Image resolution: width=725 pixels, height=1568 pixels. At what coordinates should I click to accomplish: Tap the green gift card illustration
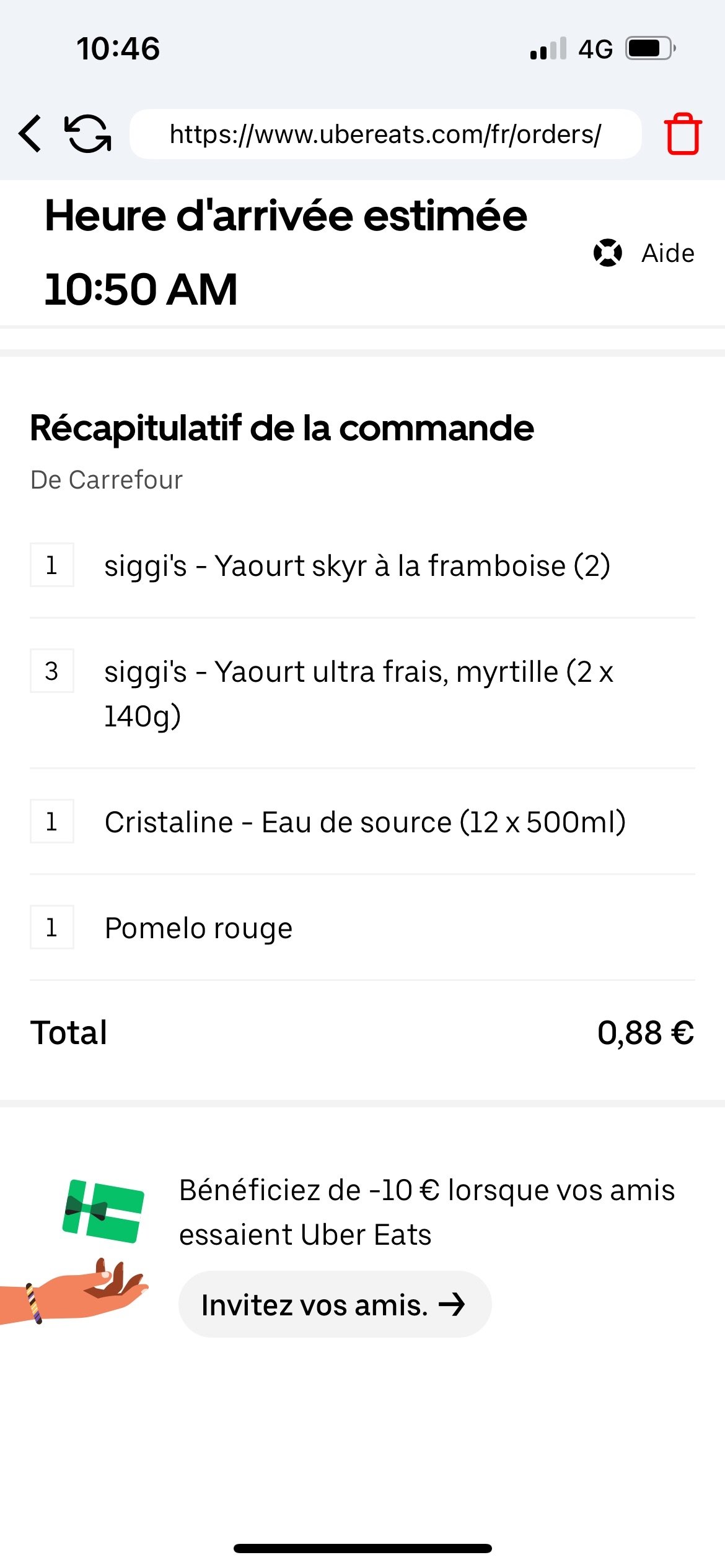point(103,1211)
